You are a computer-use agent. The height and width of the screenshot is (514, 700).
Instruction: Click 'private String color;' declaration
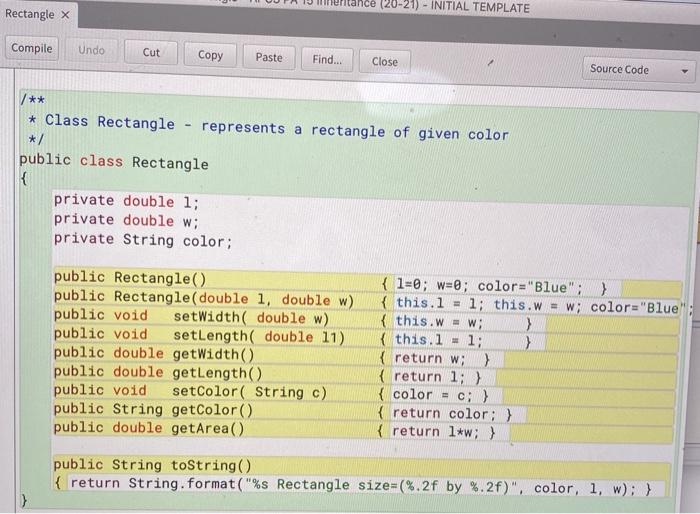(x=143, y=240)
